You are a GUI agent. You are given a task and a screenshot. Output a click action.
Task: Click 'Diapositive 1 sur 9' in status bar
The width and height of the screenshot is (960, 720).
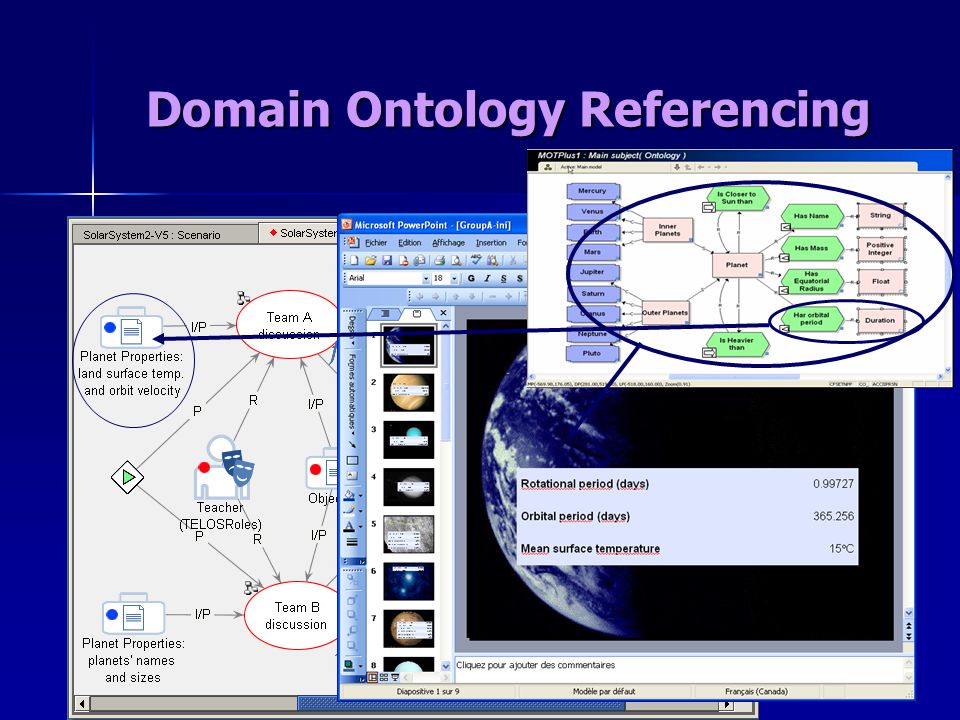point(428,691)
